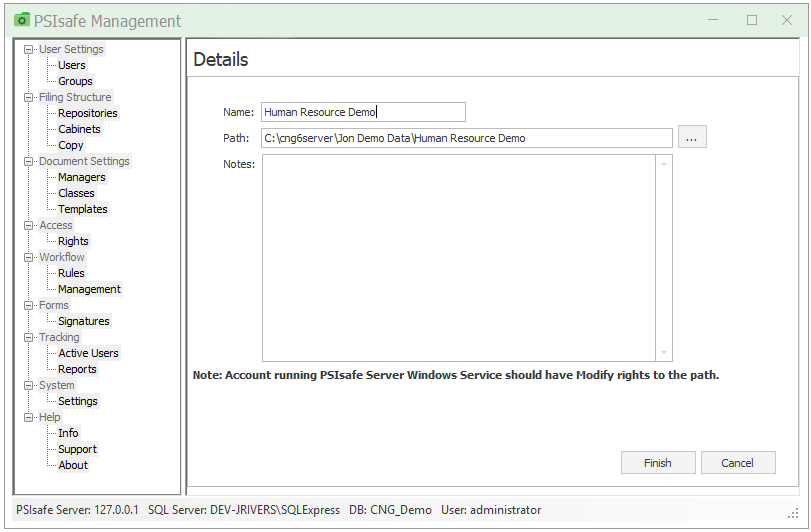The width and height of the screenshot is (811, 532).
Task: Select the Document Settings heading
Action: coord(84,161)
